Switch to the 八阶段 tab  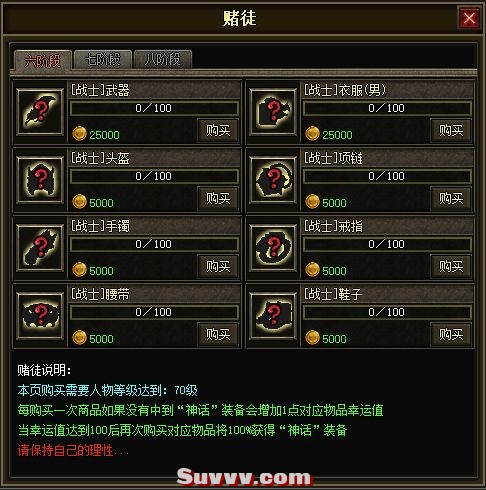162,60
